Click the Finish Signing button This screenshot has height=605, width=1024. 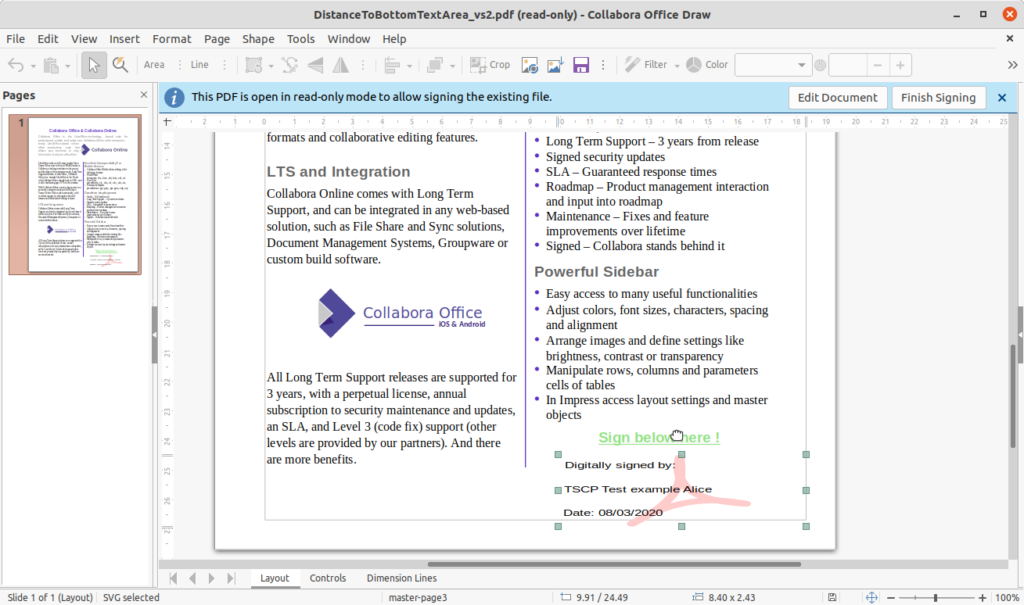coord(937,97)
